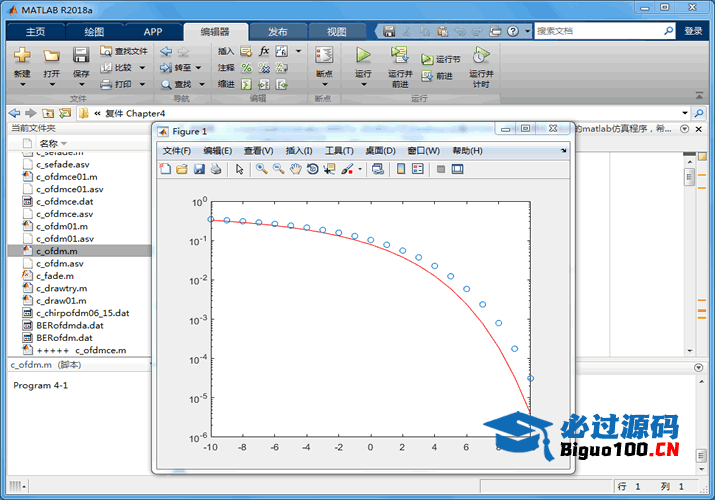Open the Compare dropdown
This screenshot has height=500, width=715.
pyautogui.click(x=142, y=68)
